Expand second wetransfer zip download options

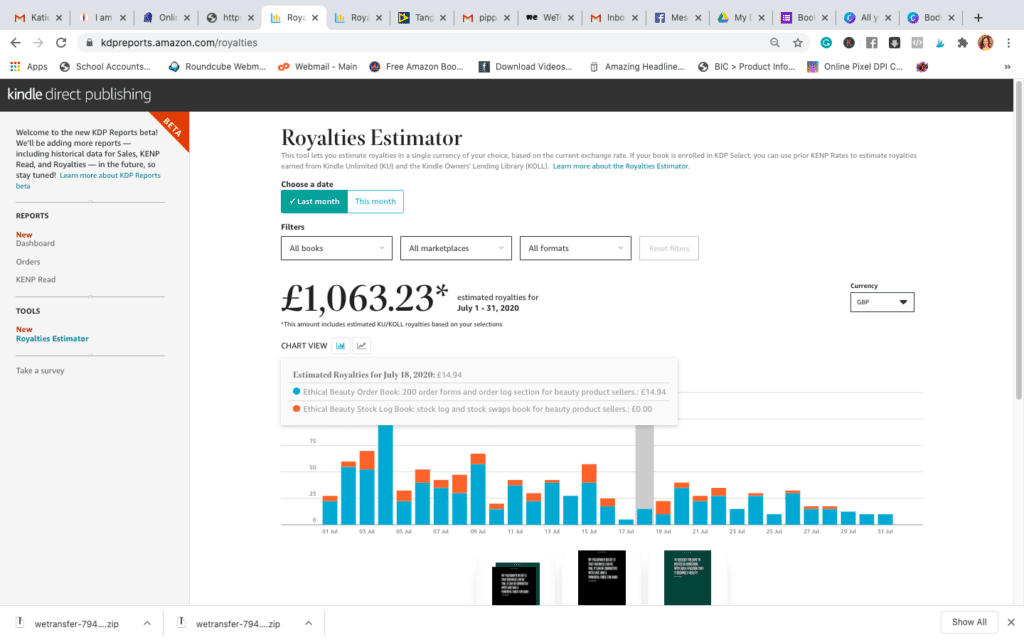(x=308, y=623)
